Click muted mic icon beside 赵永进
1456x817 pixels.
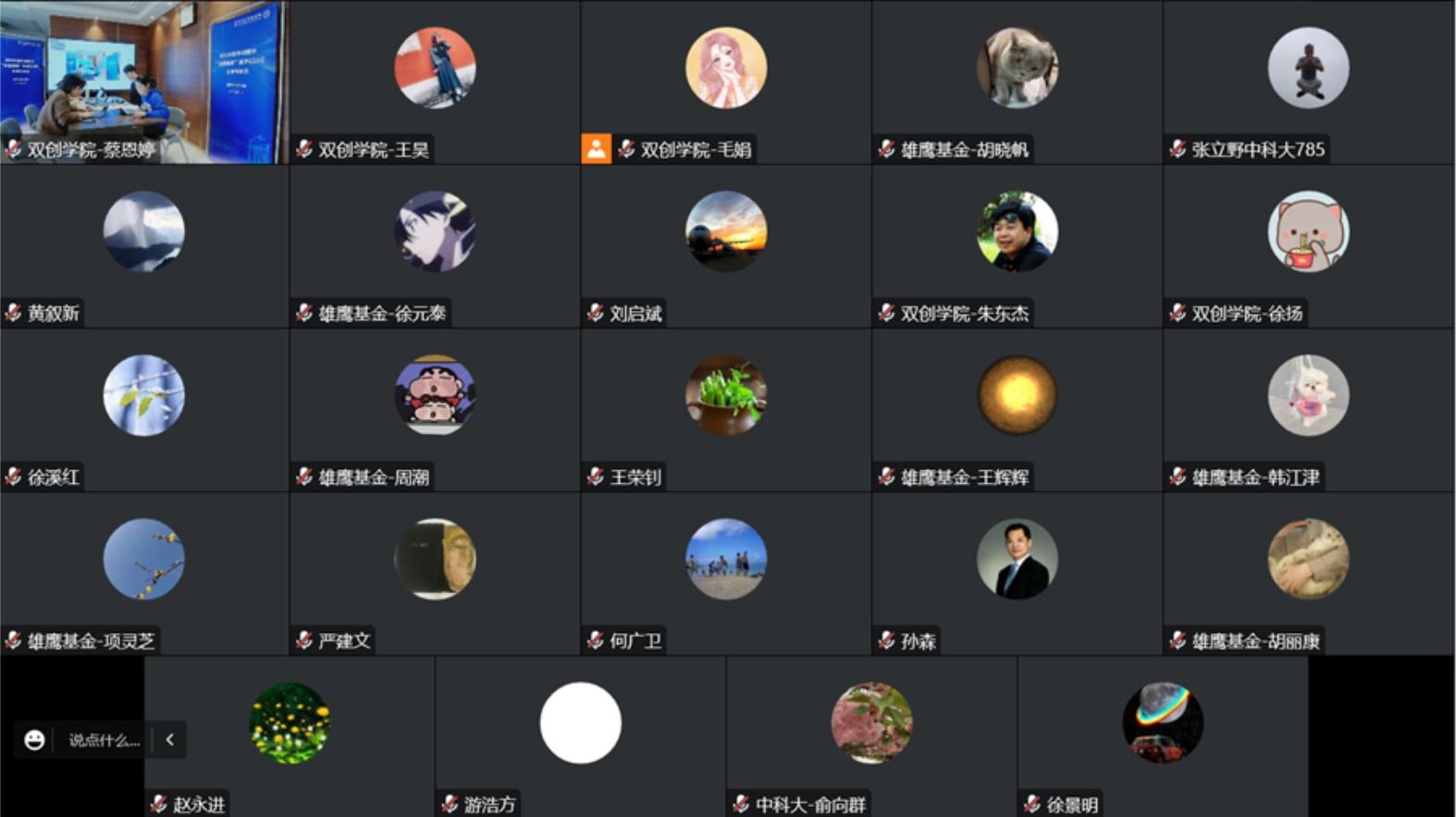tap(159, 804)
